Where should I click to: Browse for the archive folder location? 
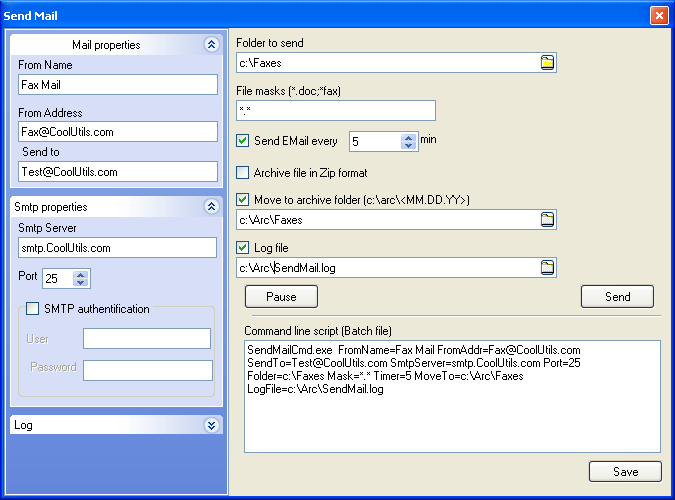tap(547, 220)
